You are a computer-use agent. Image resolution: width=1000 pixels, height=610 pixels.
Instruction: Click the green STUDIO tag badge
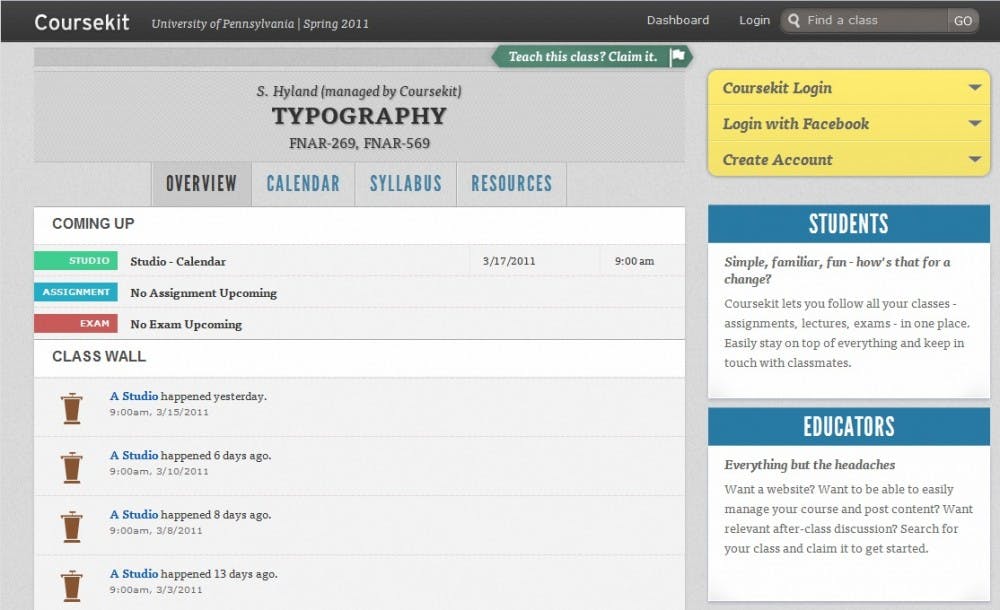76,261
